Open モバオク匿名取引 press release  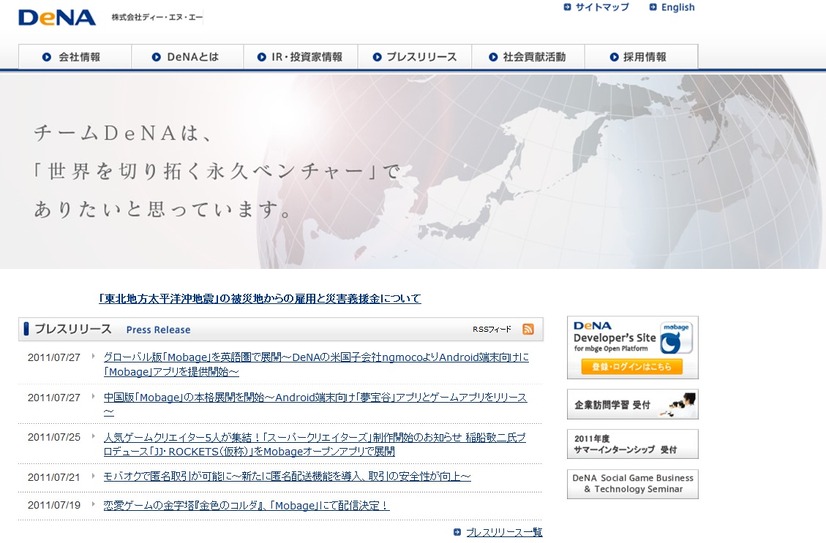pos(287,477)
